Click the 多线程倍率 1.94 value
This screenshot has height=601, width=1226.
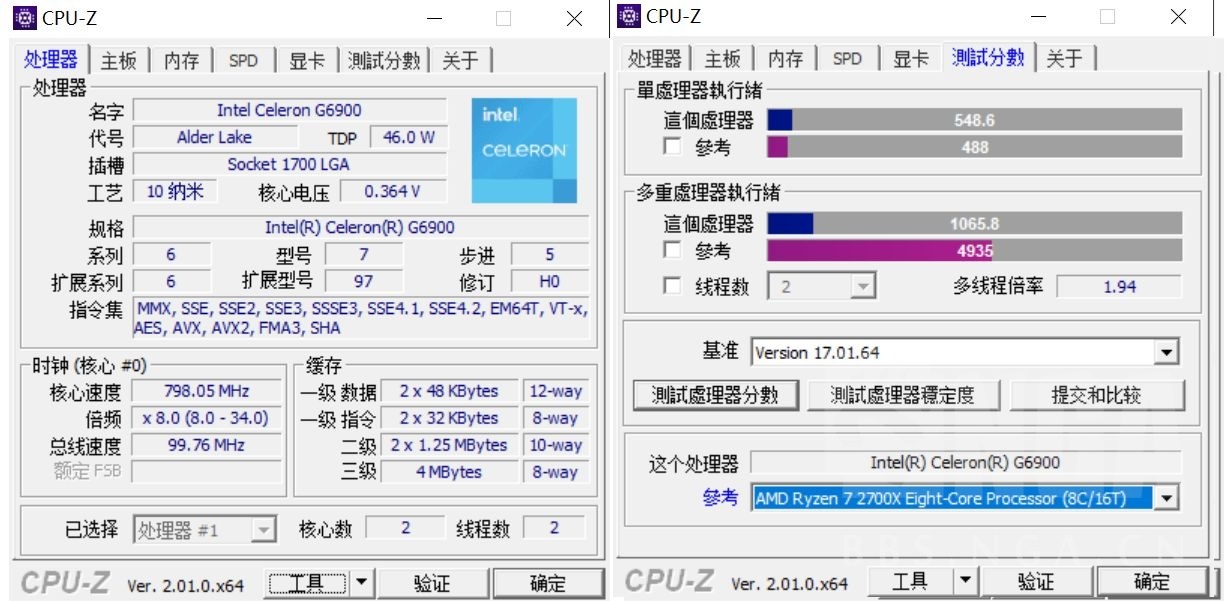coord(1119,286)
